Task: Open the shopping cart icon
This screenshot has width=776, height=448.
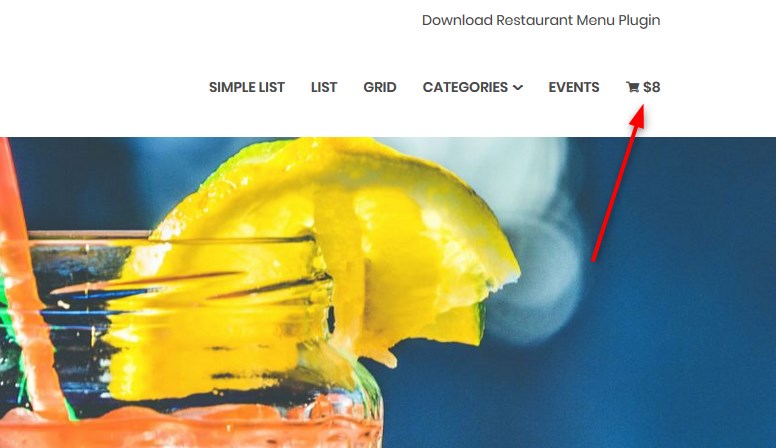Action: pos(632,87)
